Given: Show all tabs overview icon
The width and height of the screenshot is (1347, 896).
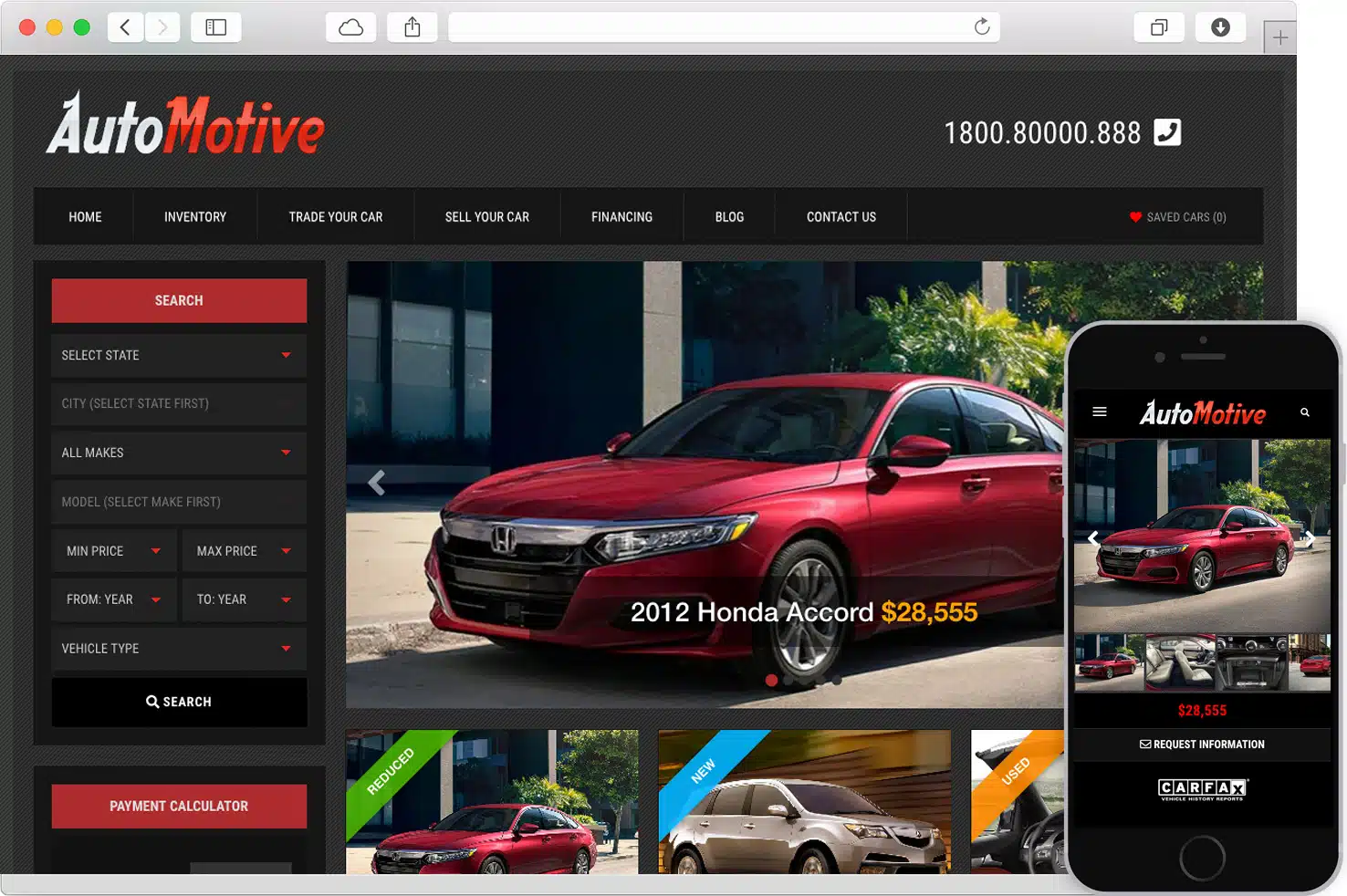Looking at the screenshot, I should click(x=1159, y=27).
